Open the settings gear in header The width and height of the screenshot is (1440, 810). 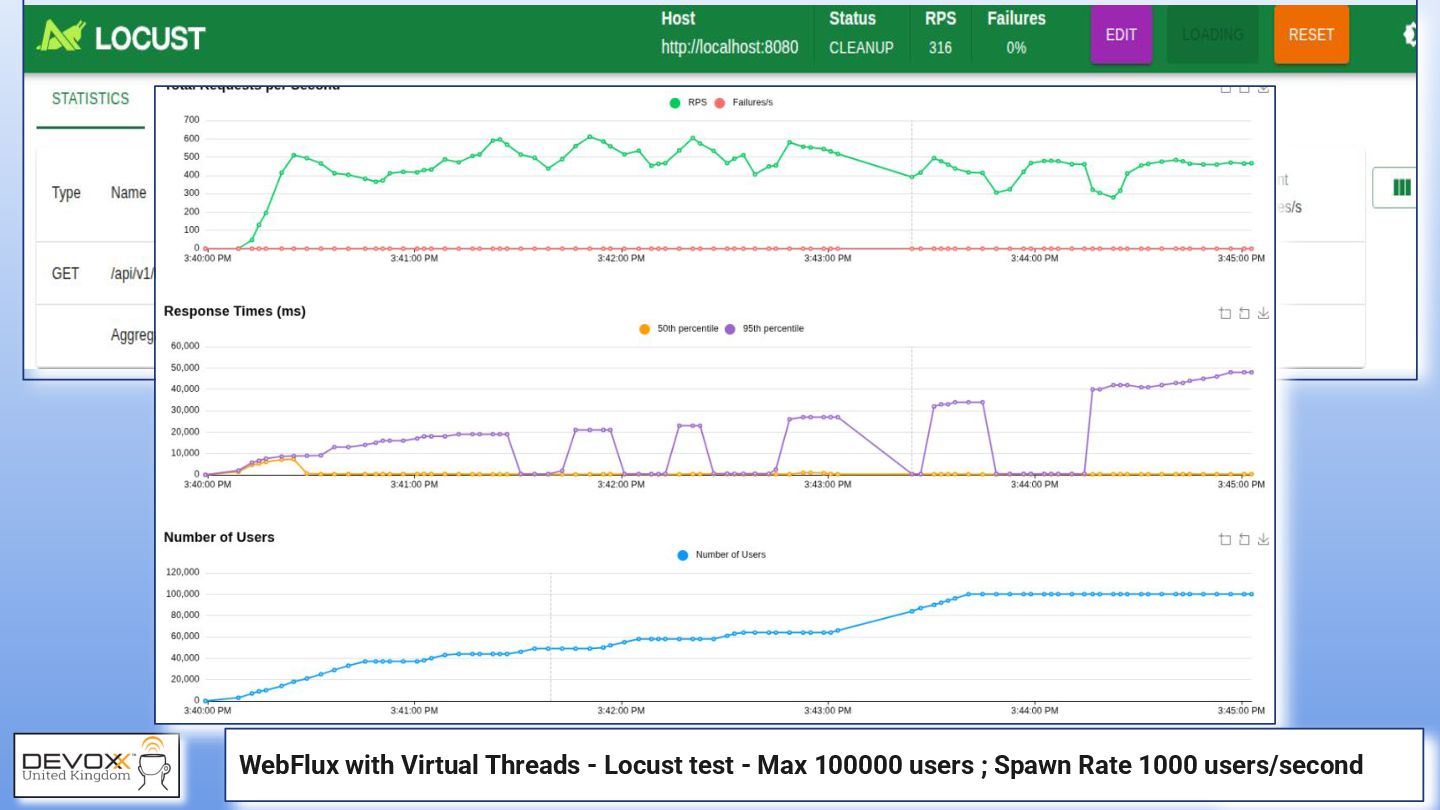click(x=1409, y=35)
